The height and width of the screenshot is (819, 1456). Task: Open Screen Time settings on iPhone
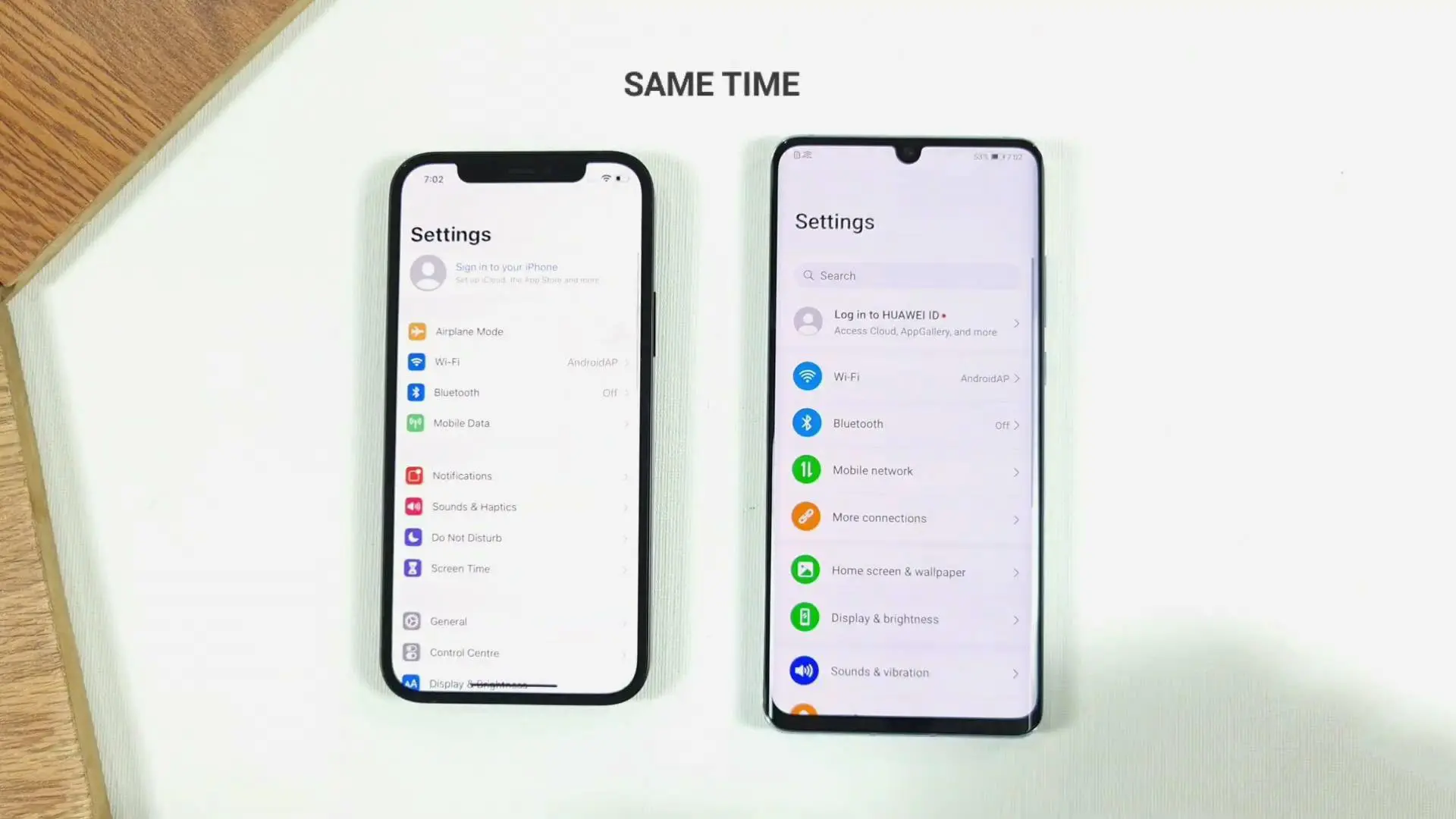pyautogui.click(x=460, y=568)
